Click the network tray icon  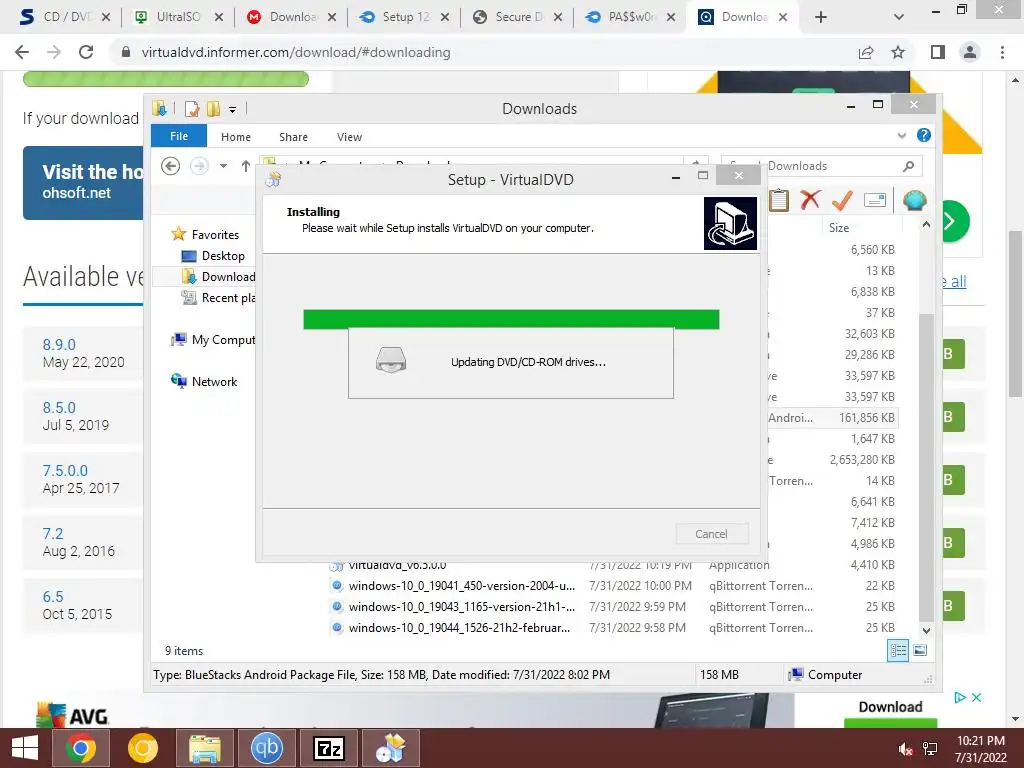coord(930,749)
